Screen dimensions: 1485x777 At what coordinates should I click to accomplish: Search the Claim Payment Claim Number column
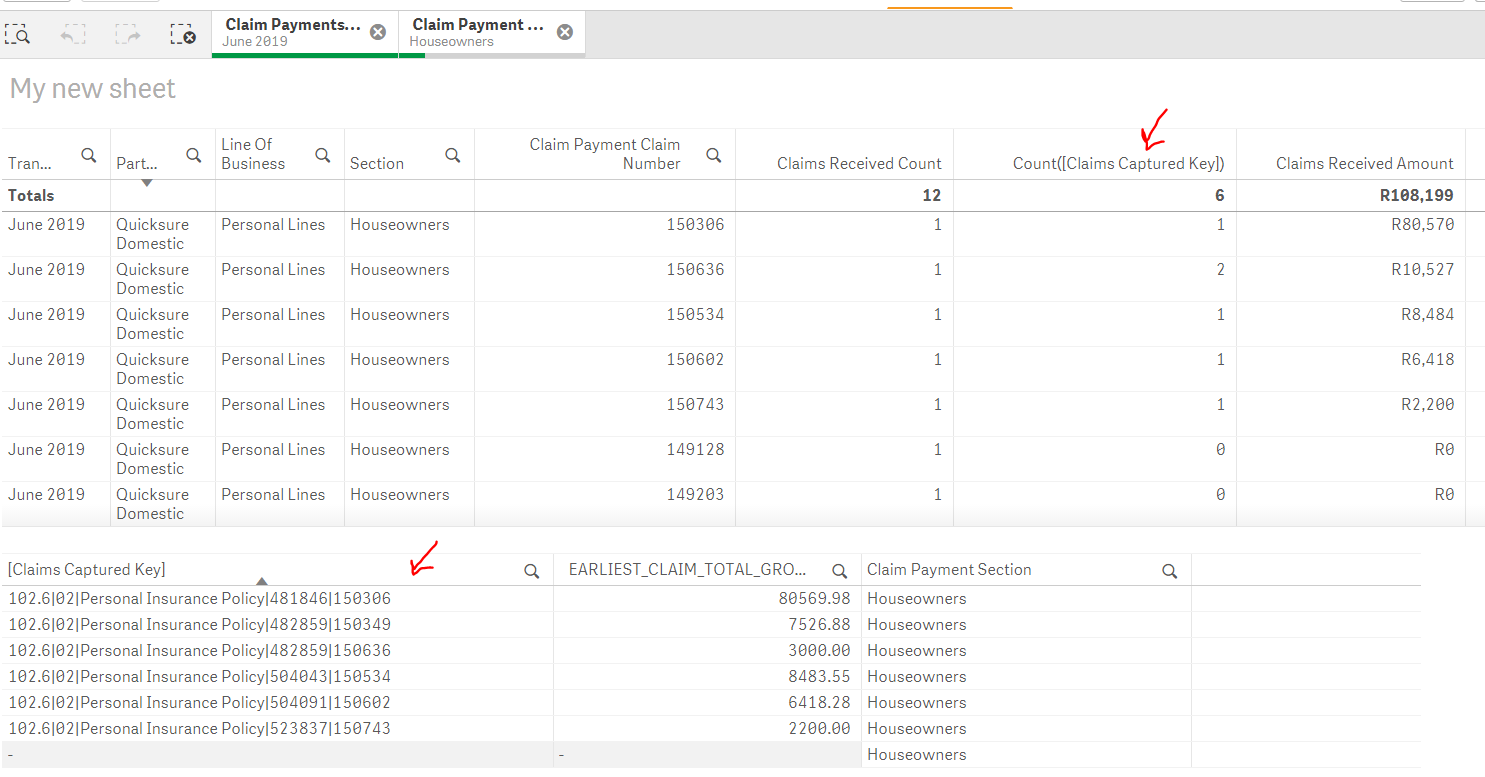[x=713, y=155]
